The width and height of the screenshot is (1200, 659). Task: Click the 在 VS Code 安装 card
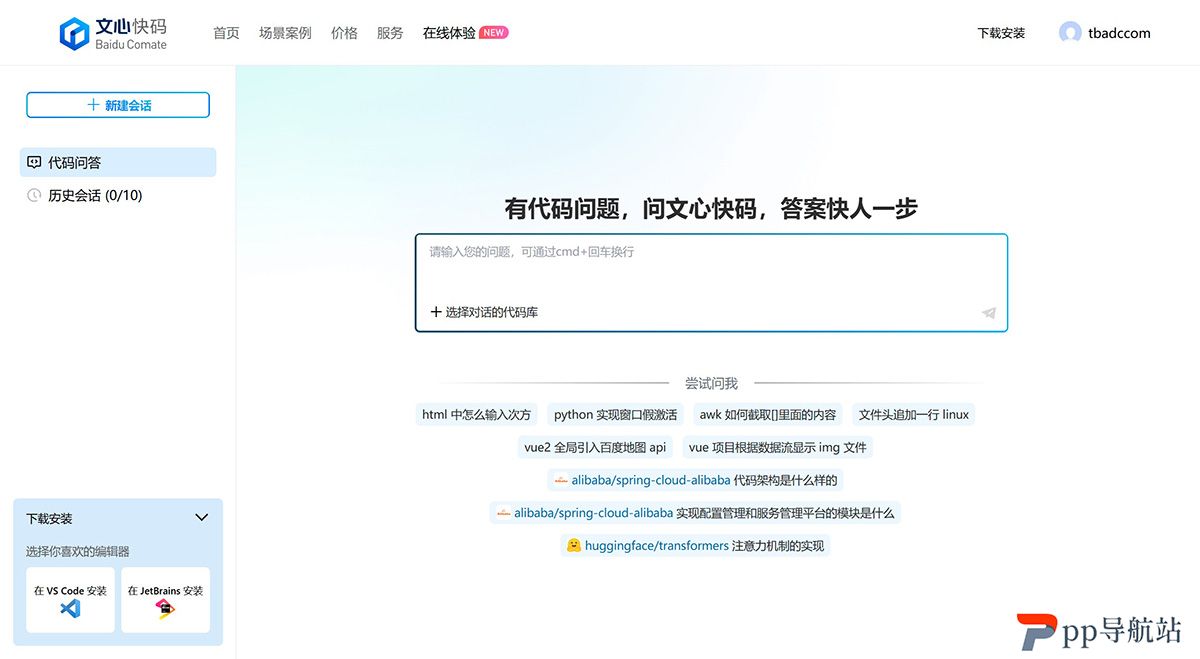tap(70, 600)
